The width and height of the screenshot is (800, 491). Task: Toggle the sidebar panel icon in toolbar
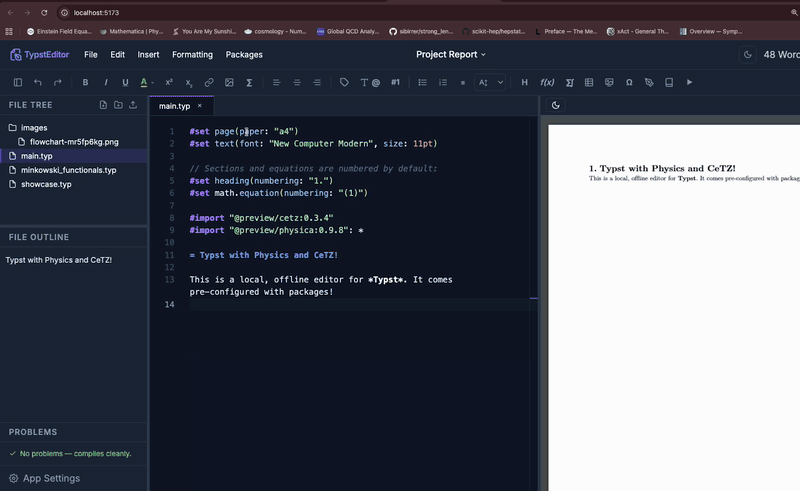tap(18, 82)
